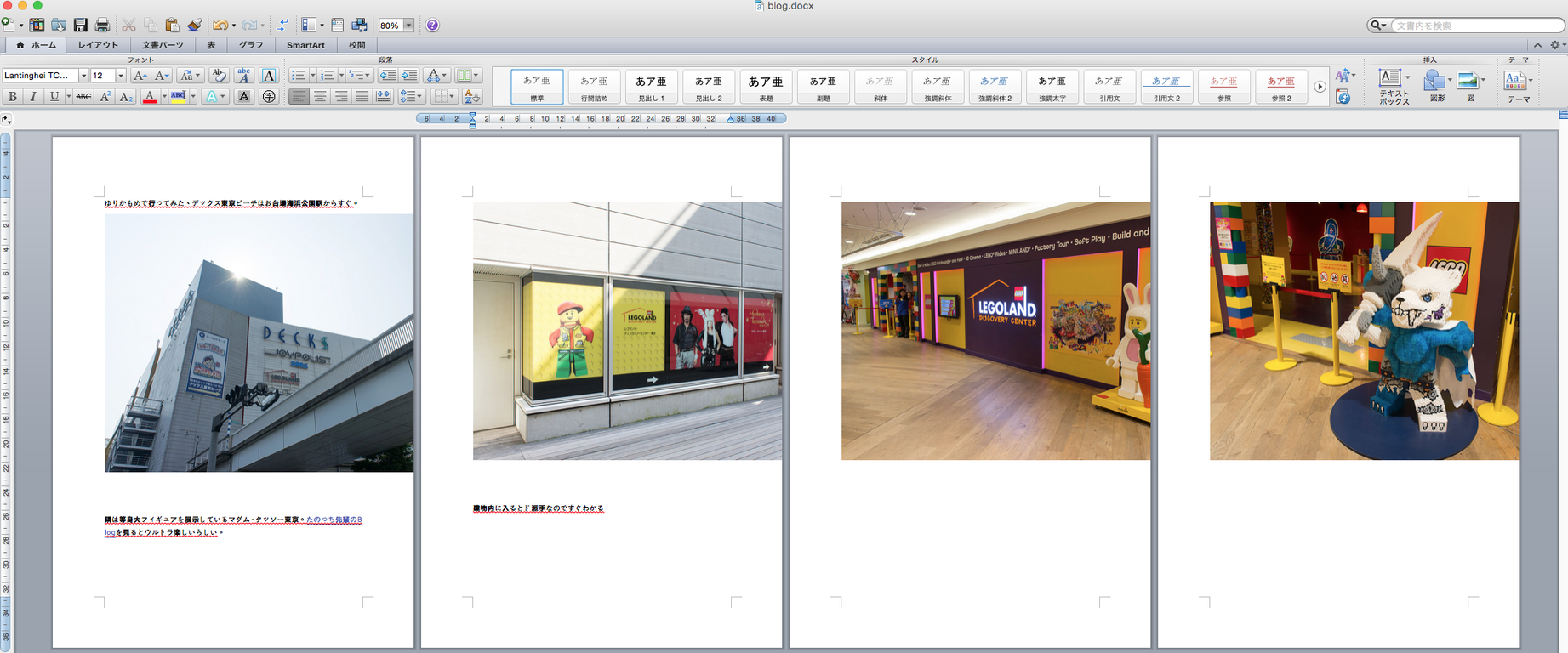Apply character shading to text

pos(244,97)
